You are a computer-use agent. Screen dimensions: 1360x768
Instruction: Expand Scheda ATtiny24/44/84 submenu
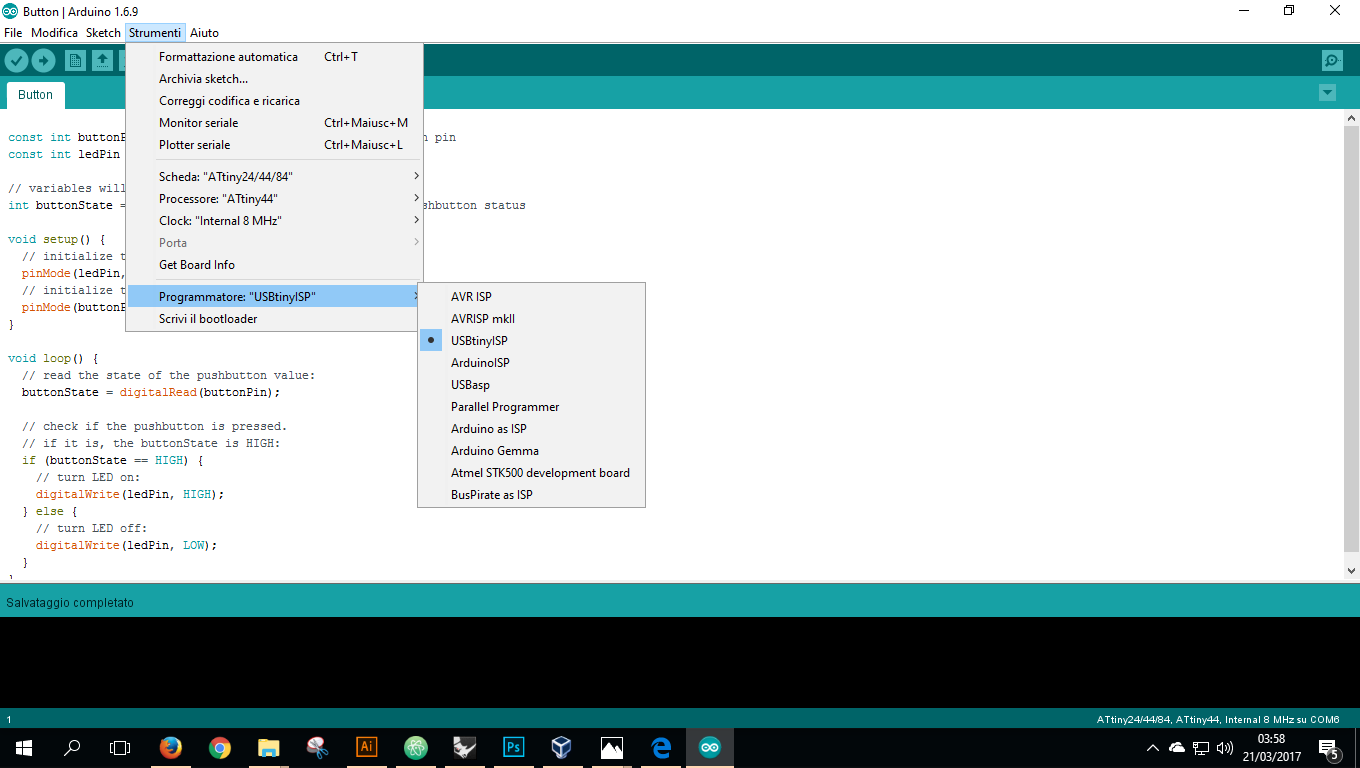coord(275,177)
